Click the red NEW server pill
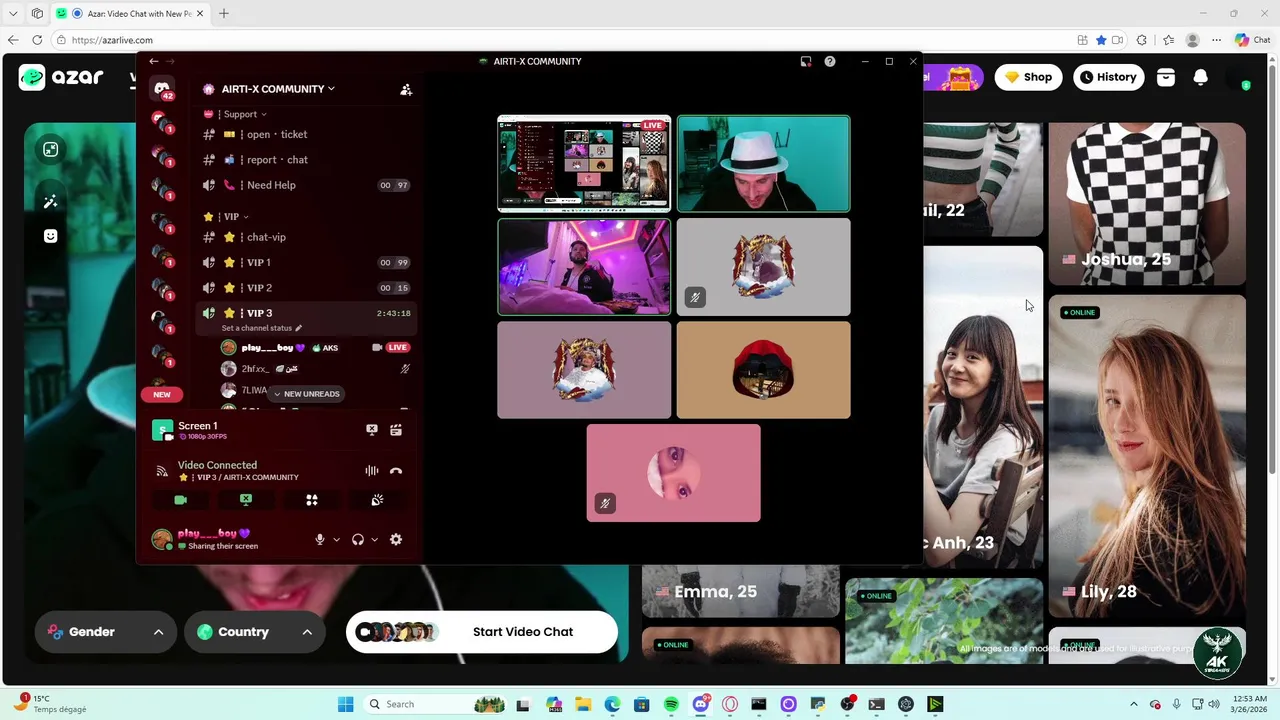The image size is (1280, 720). (162, 394)
